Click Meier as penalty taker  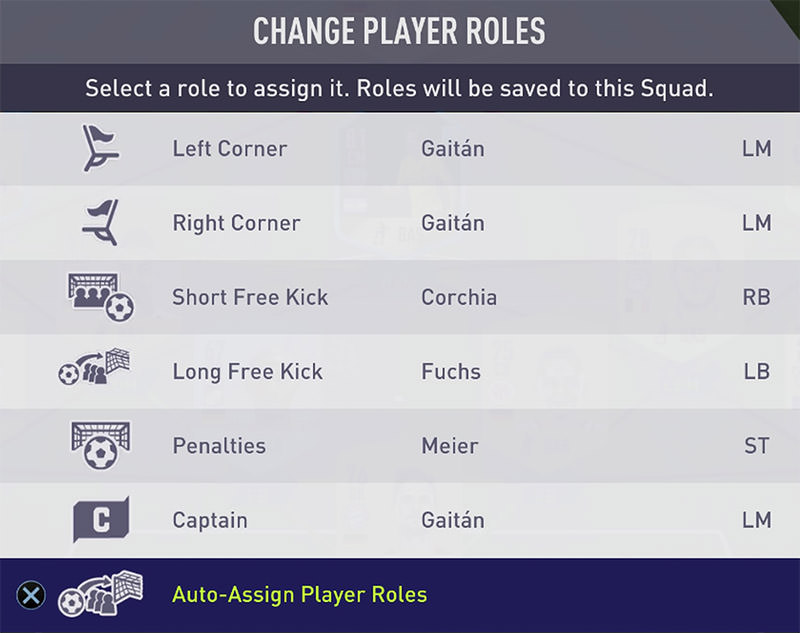tap(451, 446)
